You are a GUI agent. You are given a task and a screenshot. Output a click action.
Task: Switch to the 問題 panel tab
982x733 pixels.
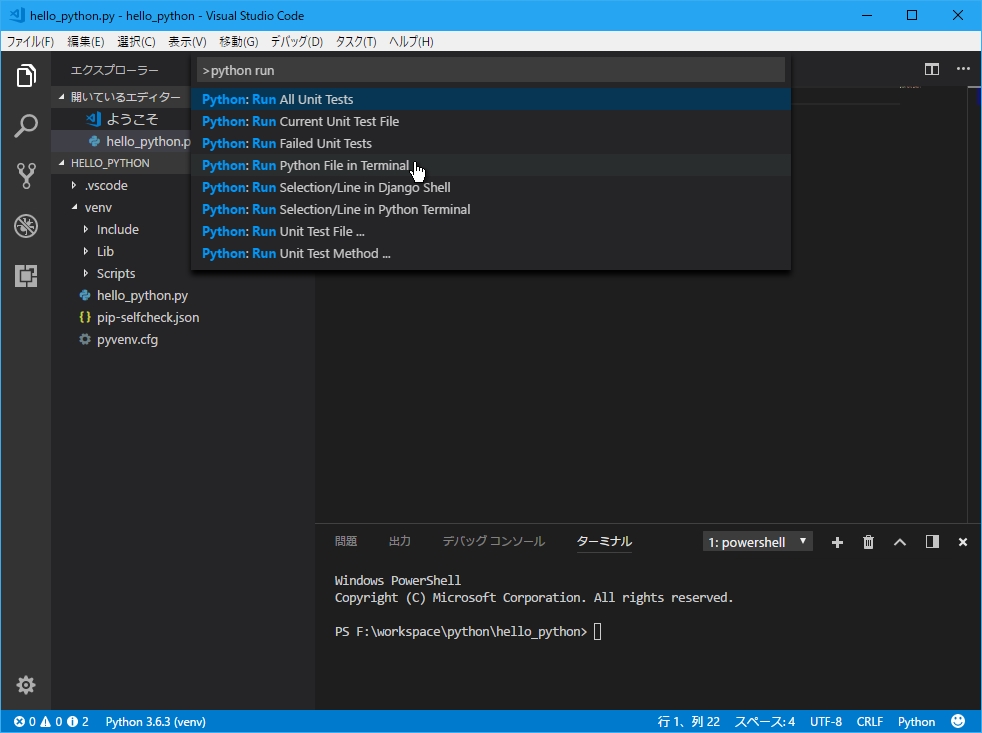pyautogui.click(x=346, y=541)
